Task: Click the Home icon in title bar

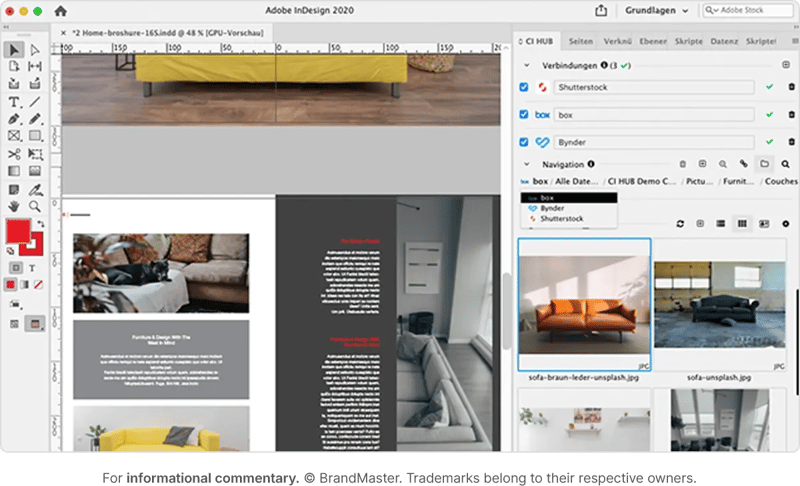Action: coord(60,11)
